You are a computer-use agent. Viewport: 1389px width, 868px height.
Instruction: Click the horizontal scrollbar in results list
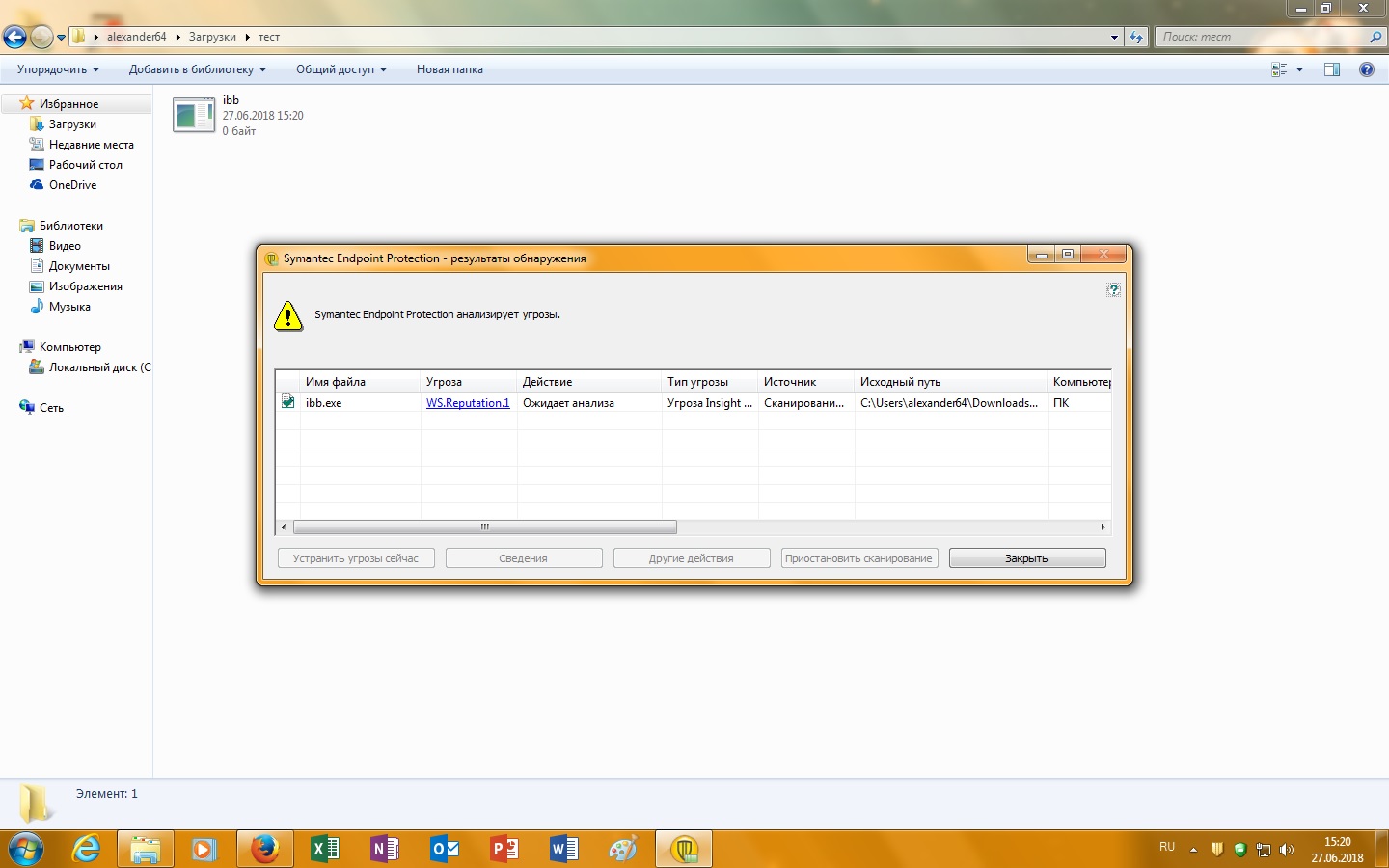[484, 528]
